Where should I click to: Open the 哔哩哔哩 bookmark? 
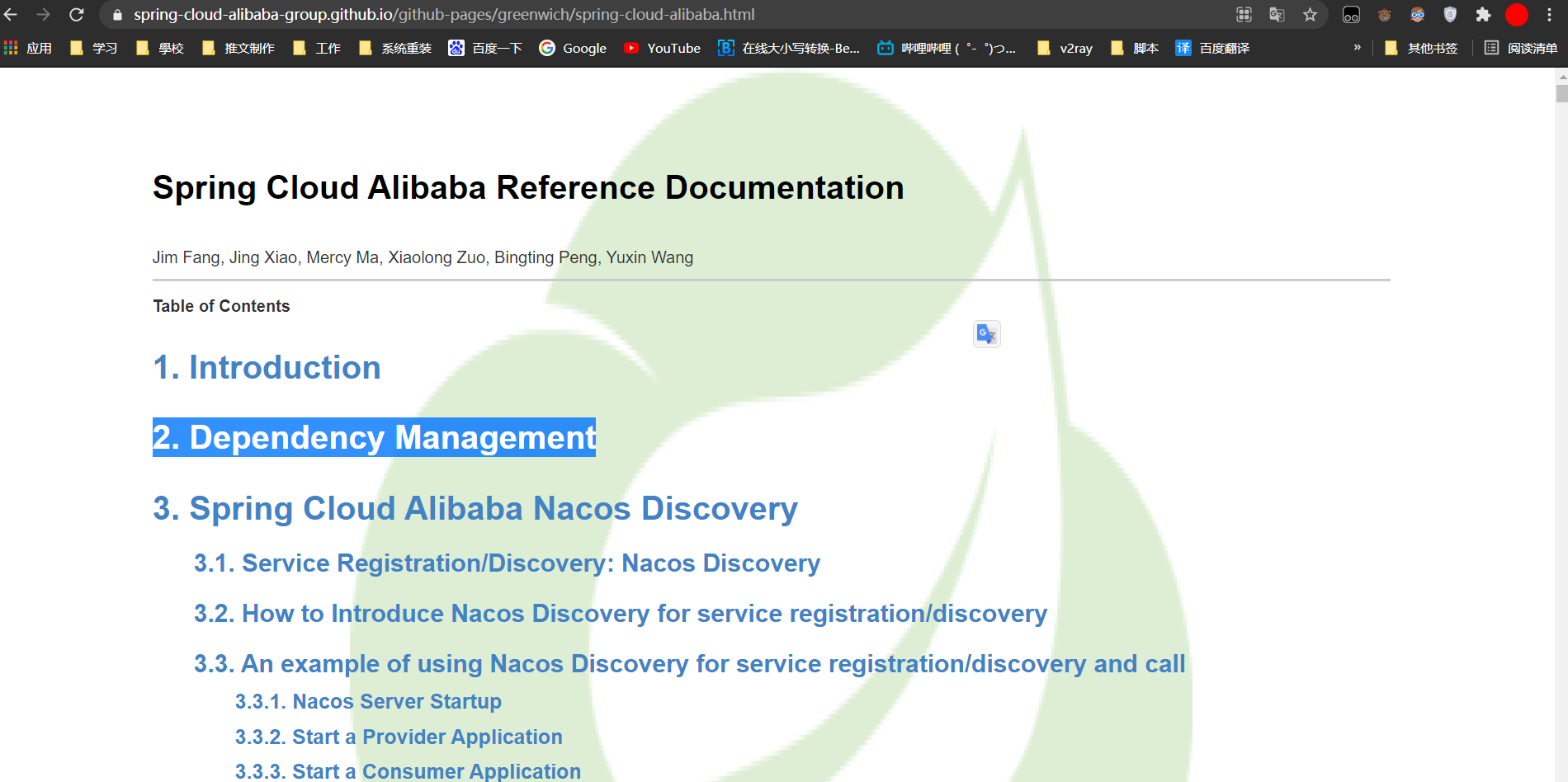(x=947, y=48)
